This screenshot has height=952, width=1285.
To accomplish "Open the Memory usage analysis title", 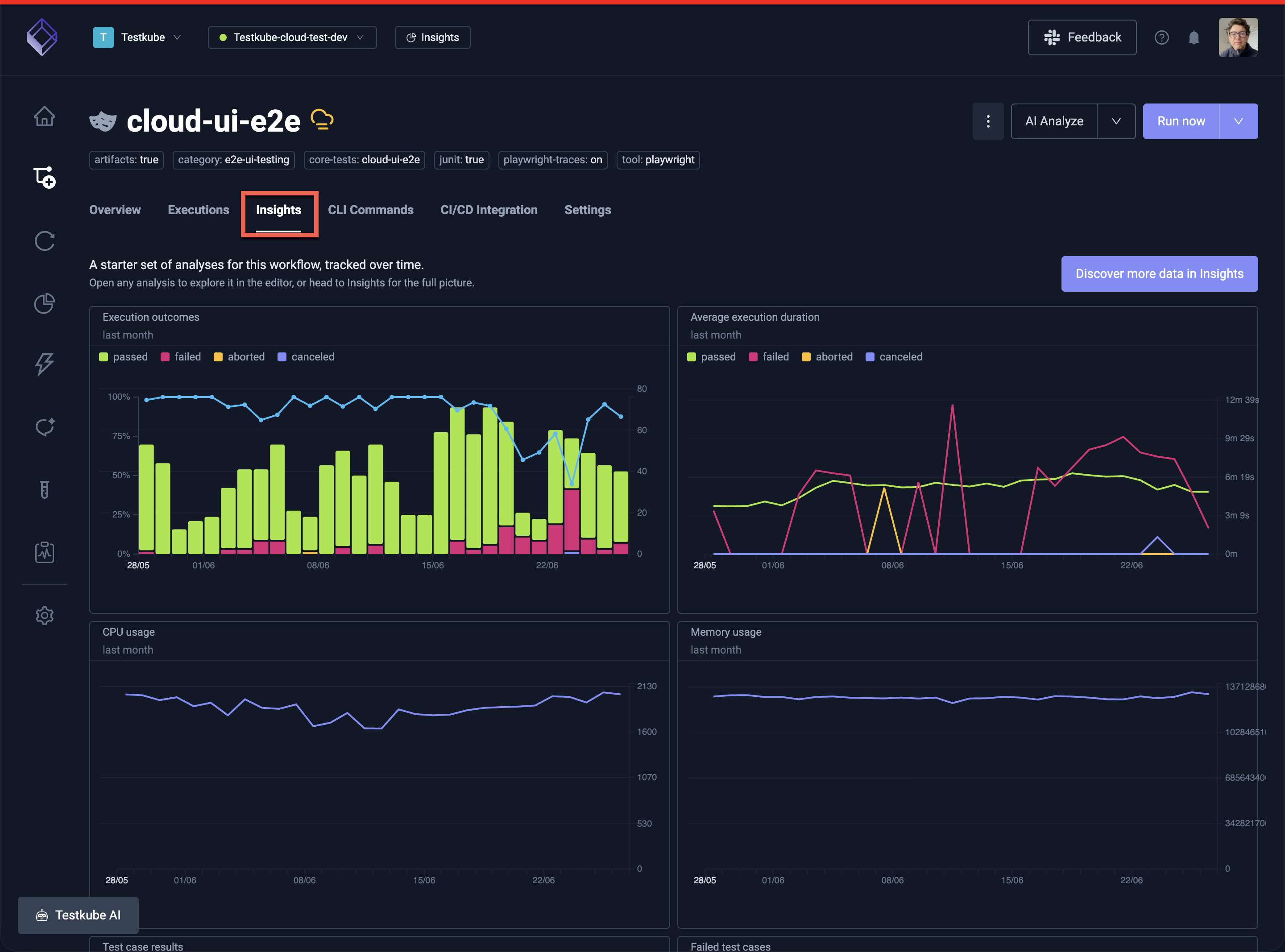I will (726, 632).
